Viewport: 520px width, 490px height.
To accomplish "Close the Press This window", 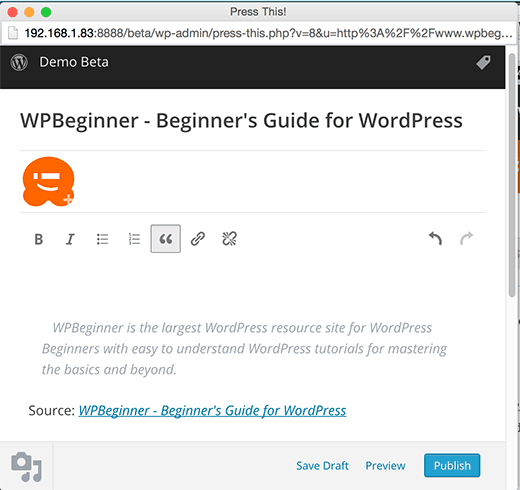I will pyautogui.click(x=12, y=12).
